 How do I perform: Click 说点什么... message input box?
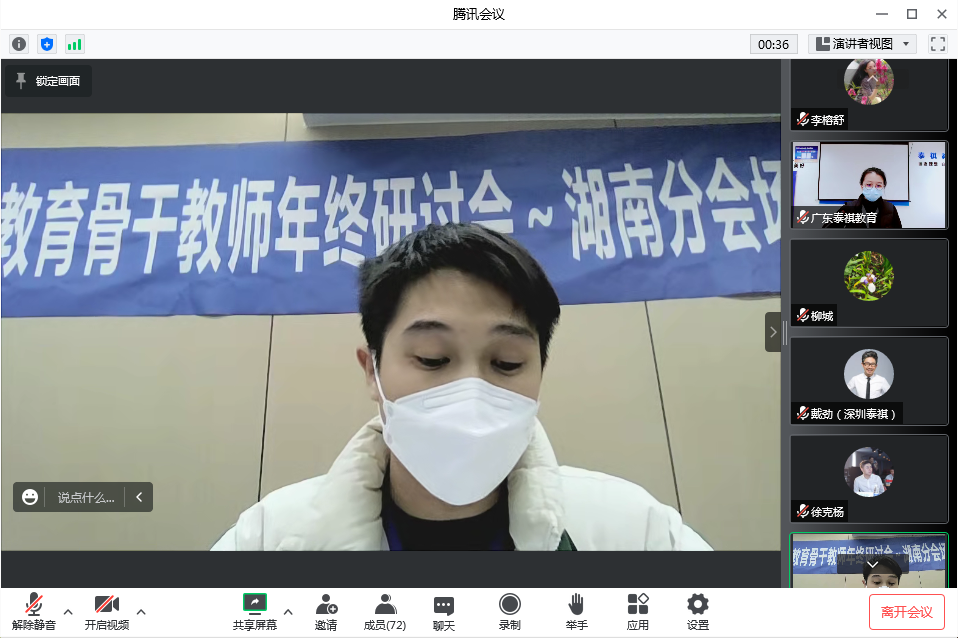[86, 497]
